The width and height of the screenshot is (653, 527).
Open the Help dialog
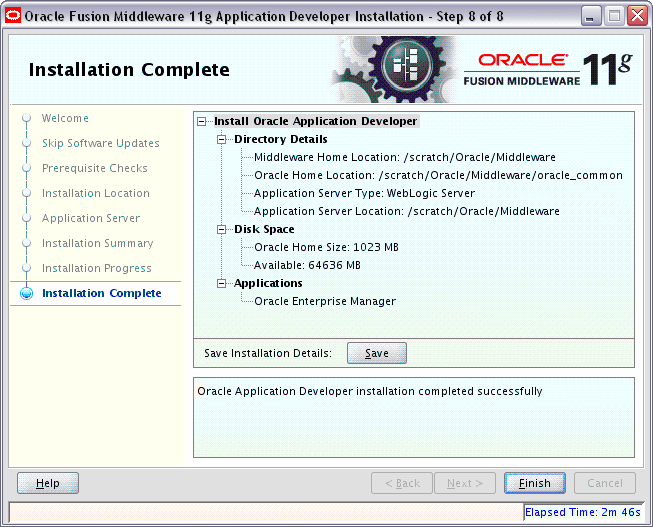pos(48,483)
